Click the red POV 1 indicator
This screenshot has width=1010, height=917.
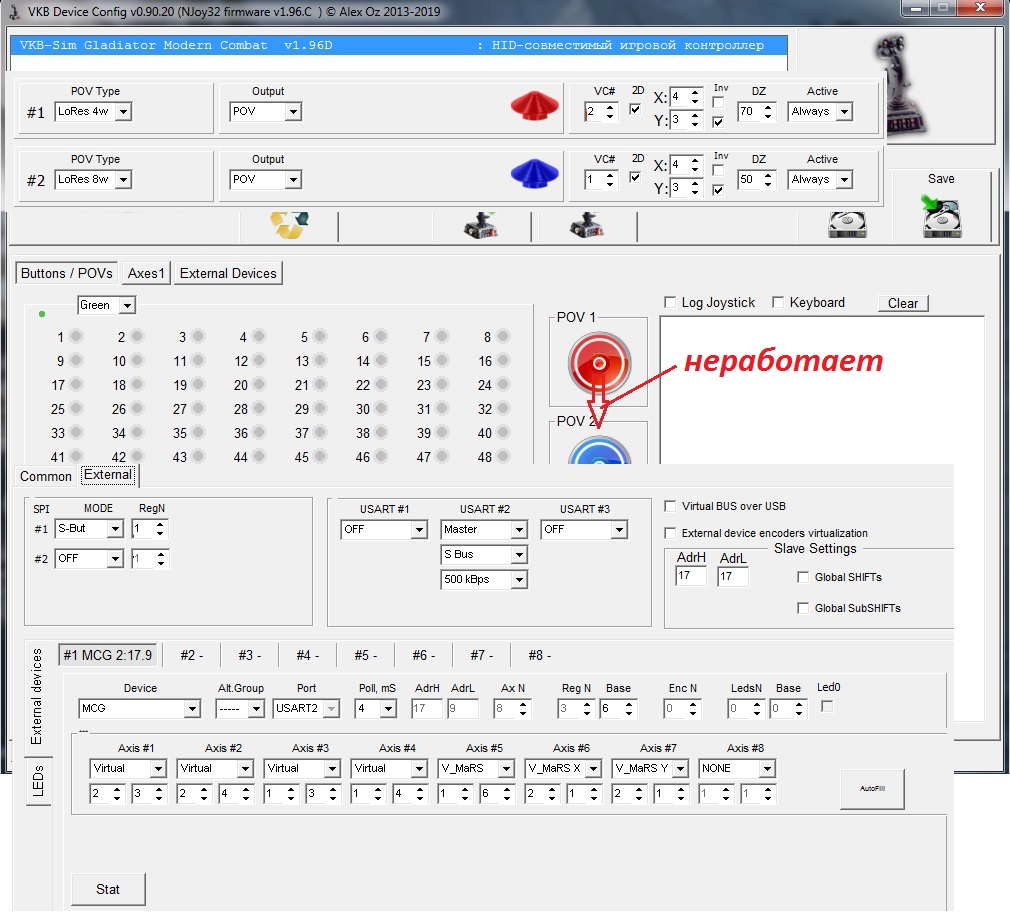598,363
